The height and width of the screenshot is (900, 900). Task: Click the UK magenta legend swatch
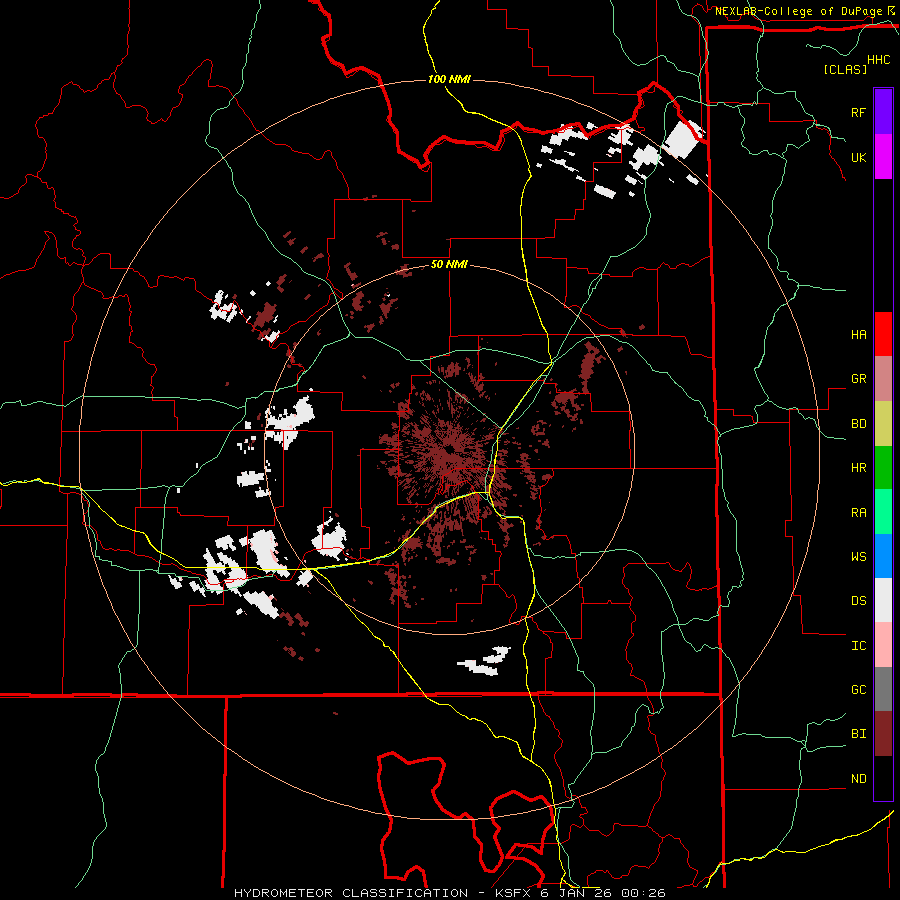(x=883, y=157)
